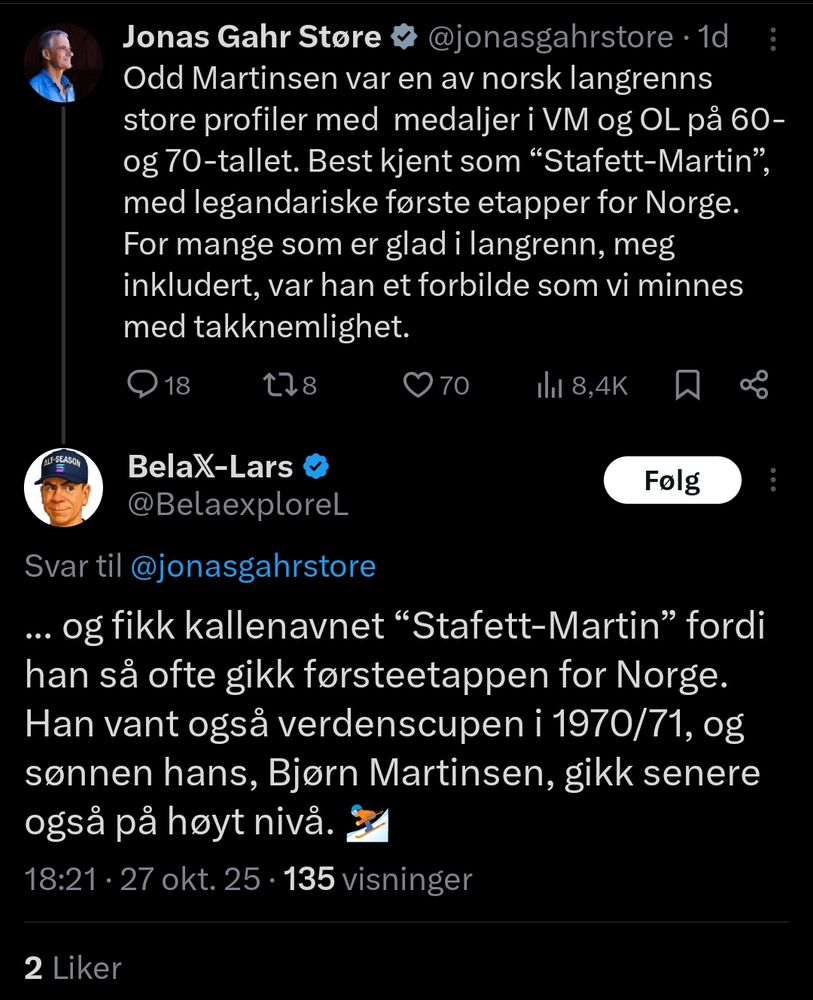Like the tweet with 70 likes
Screen dimensions: 813x1000
click(x=416, y=385)
